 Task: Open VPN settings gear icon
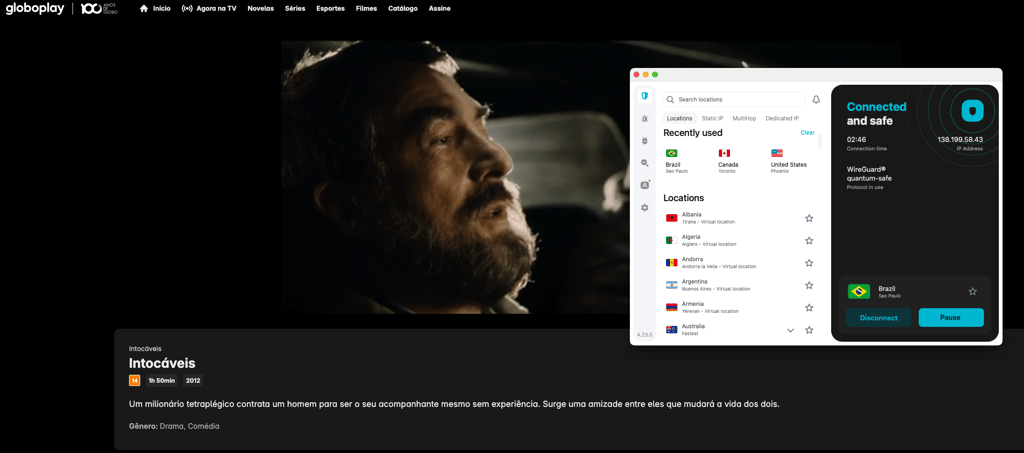click(645, 208)
